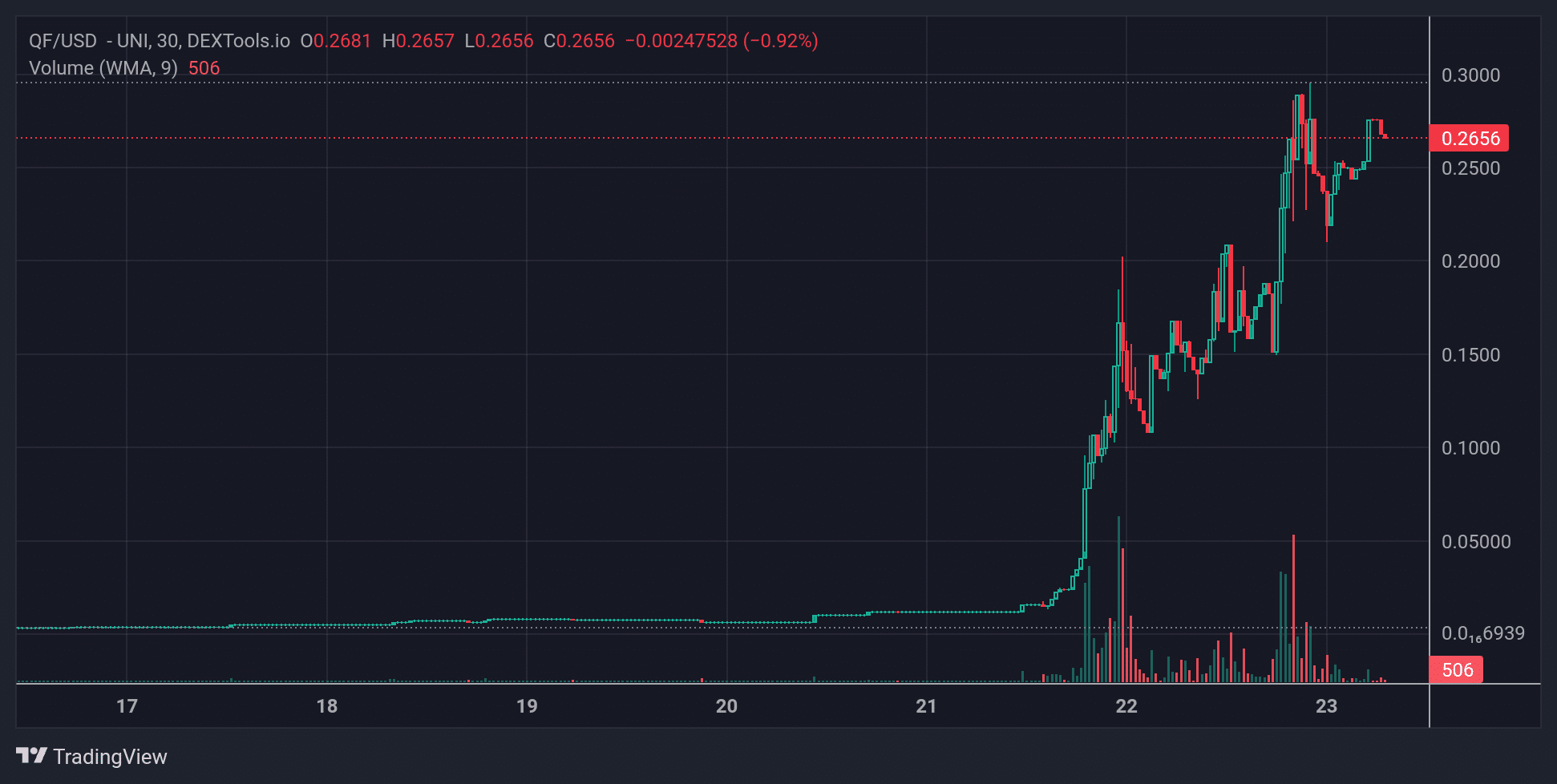
Task: Click the open price value O0.2681
Action: click(x=335, y=41)
